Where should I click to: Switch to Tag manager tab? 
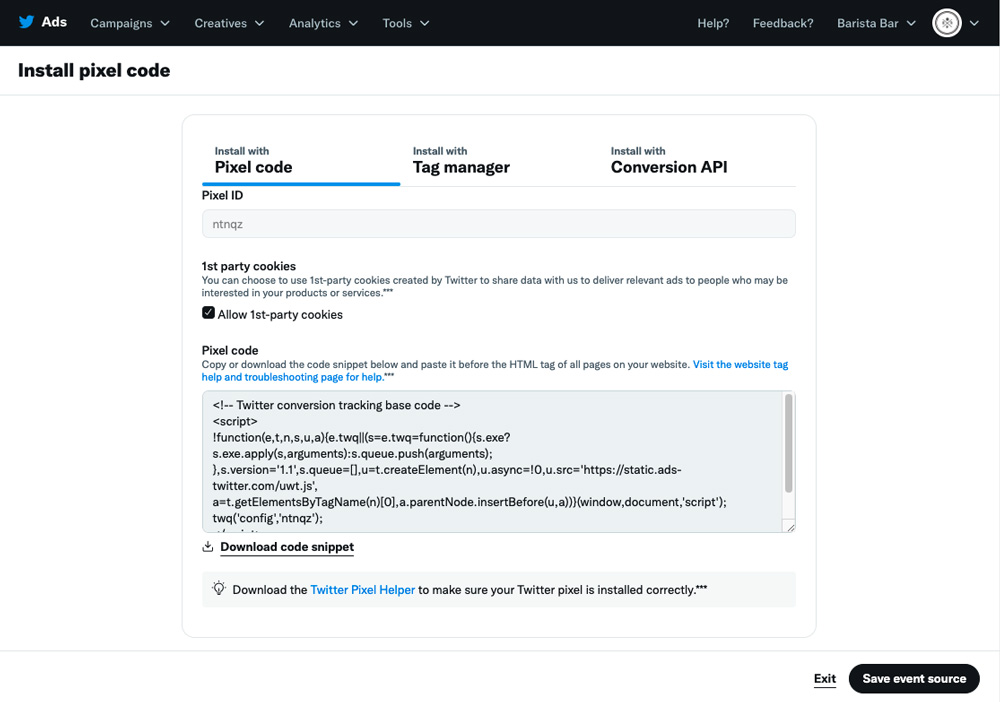coord(461,161)
